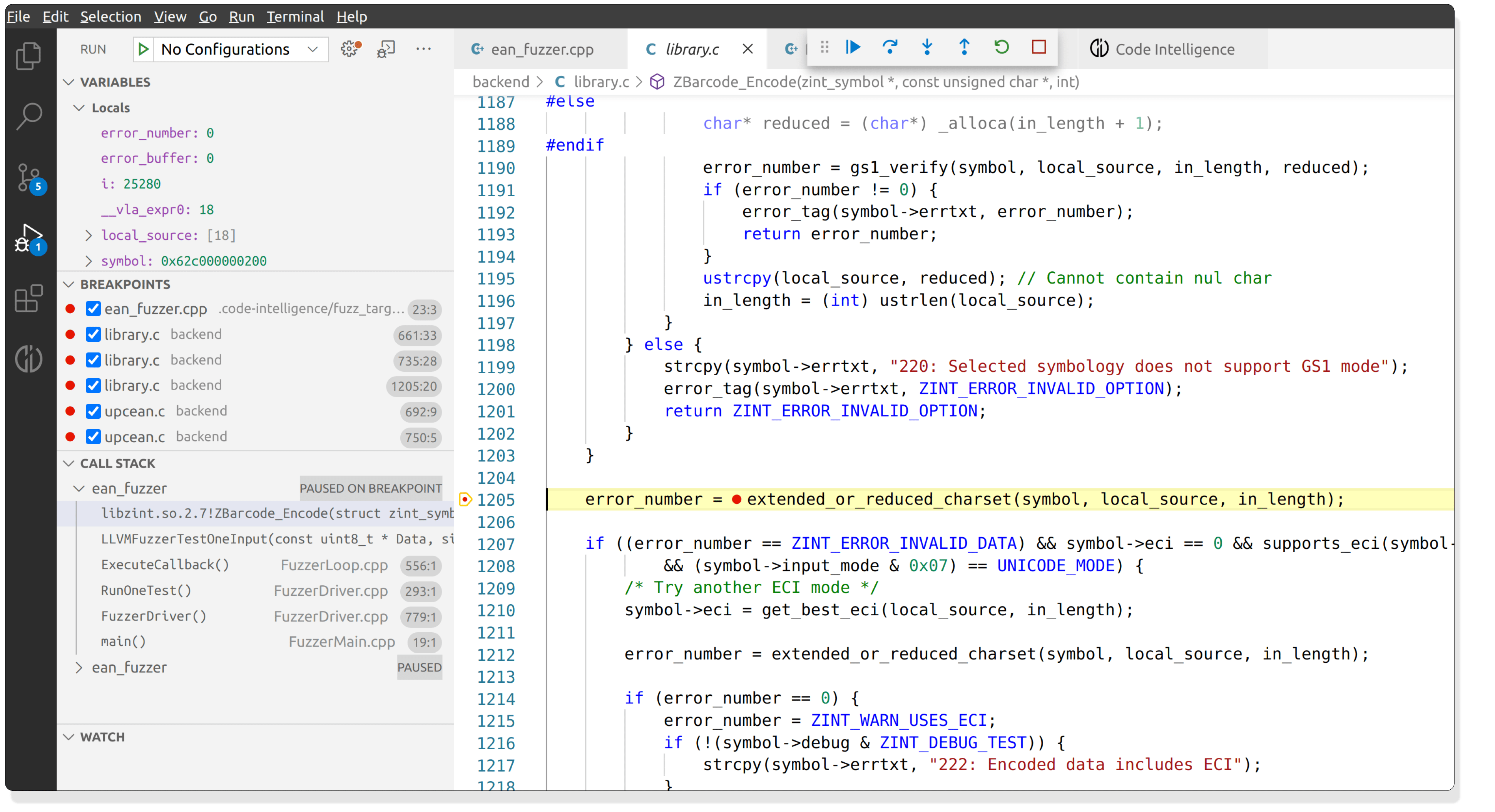Viewport: 1495px width, 812px height.
Task: Collapse the Call Stack section
Action: (x=69, y=463)
